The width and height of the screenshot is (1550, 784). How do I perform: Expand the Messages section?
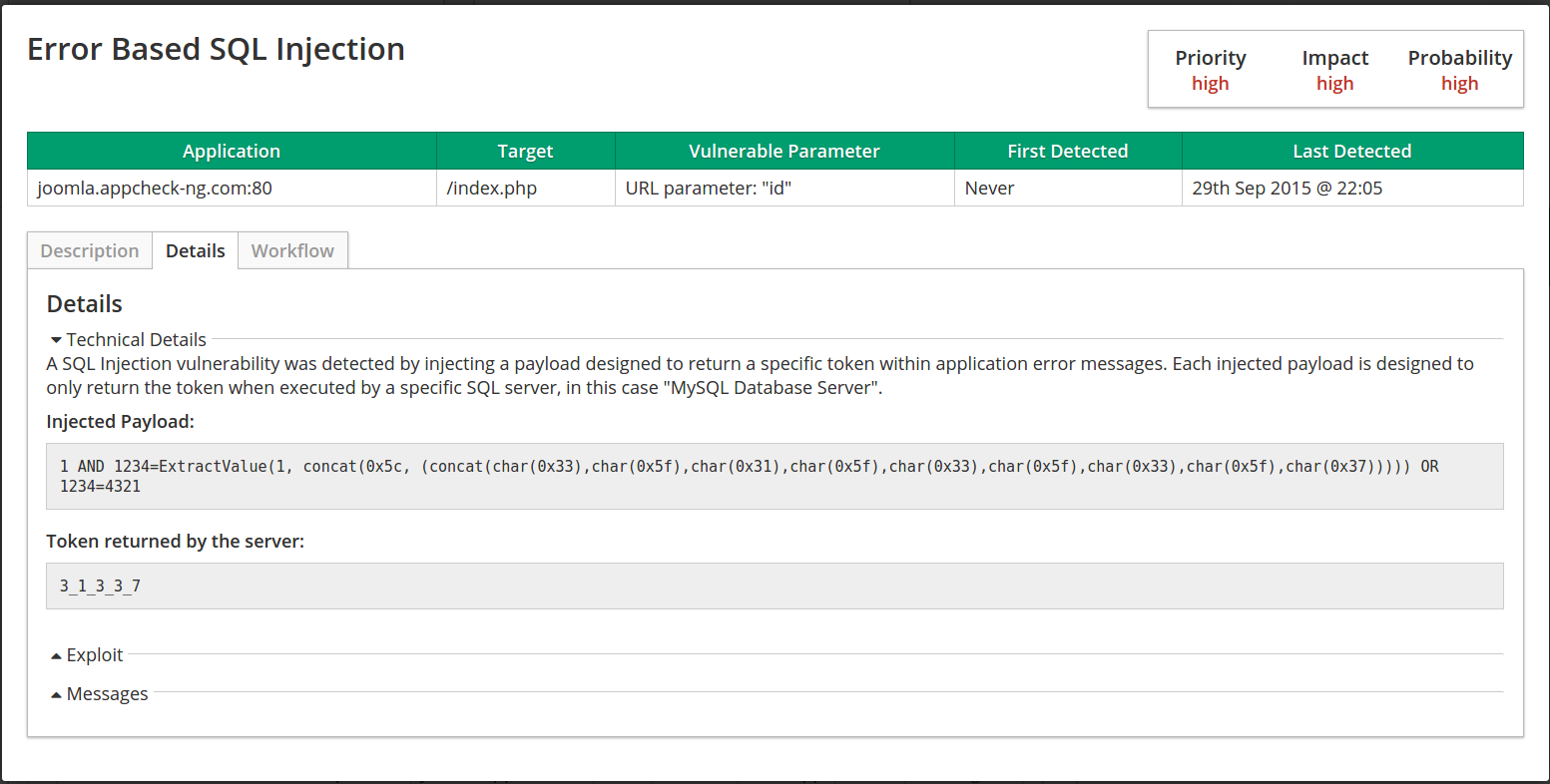pyautogui.click(x=100, y=694)
